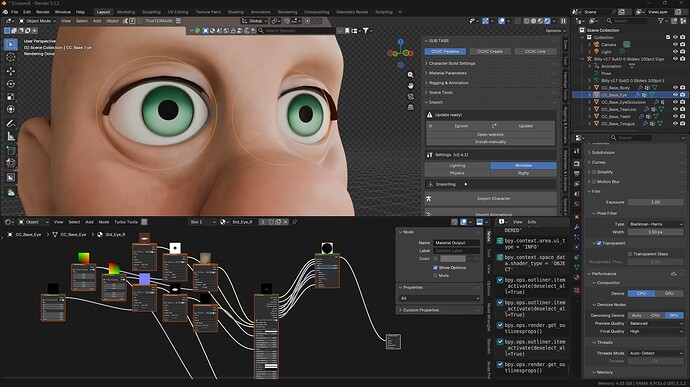Hide CC_Base_Eye in viewport via eye icon
The image size is (690, 387).
[675, 95]
